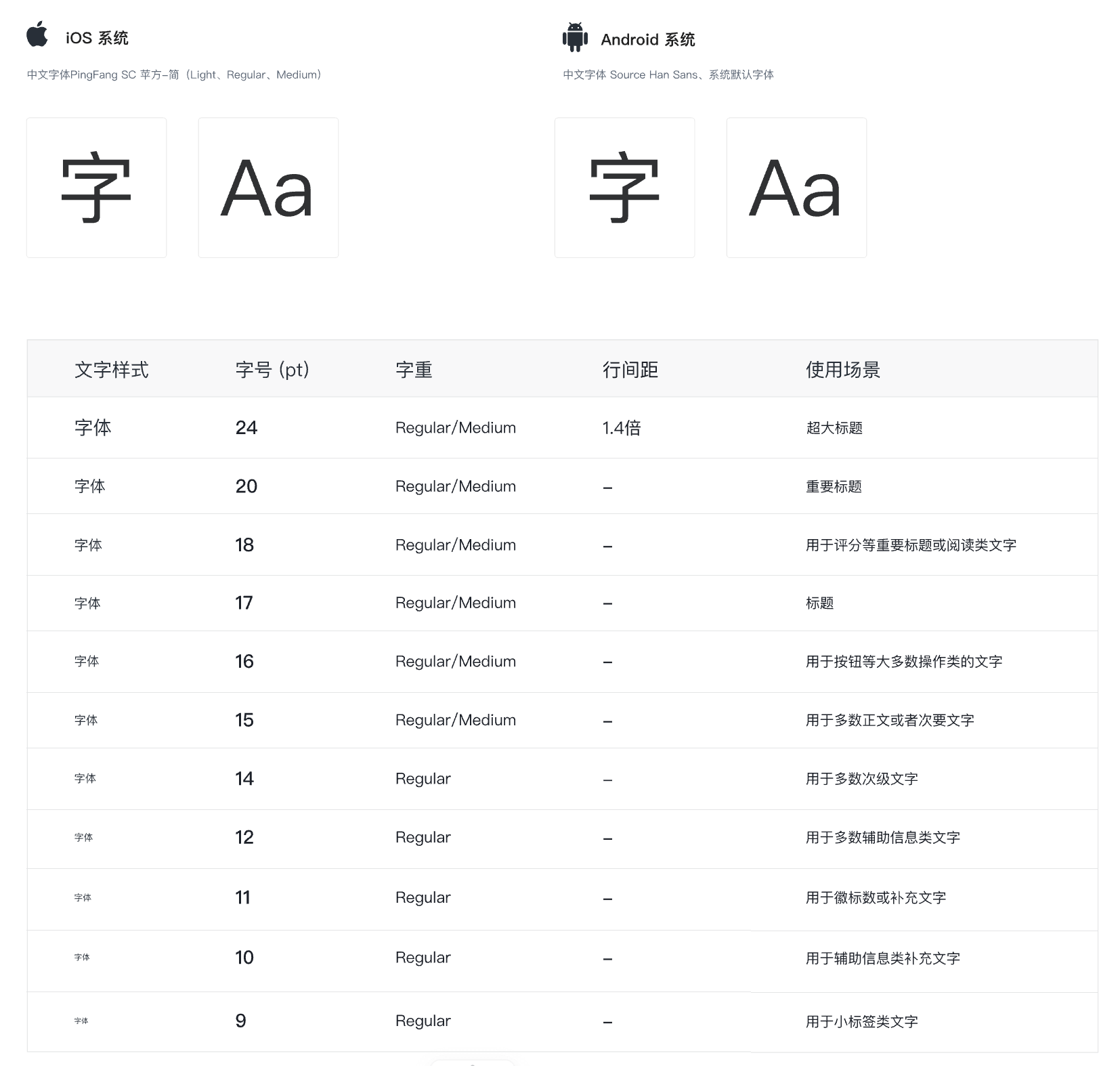Click Regular weight in the 11pt row
This screenshot has width=1120, height=1066.
tap(423, 899)
